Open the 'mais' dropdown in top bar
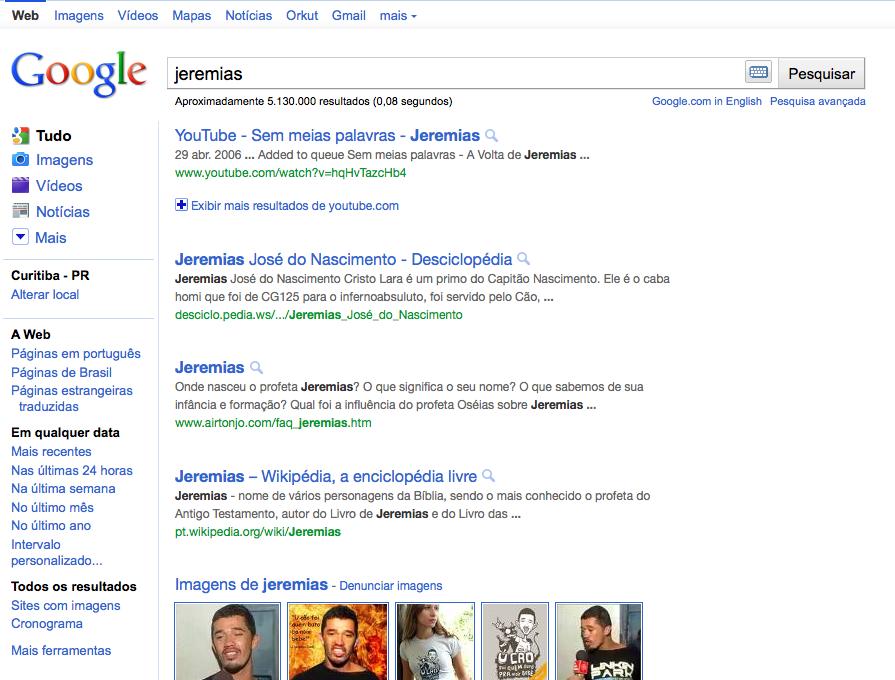 (x=398, y=15)
